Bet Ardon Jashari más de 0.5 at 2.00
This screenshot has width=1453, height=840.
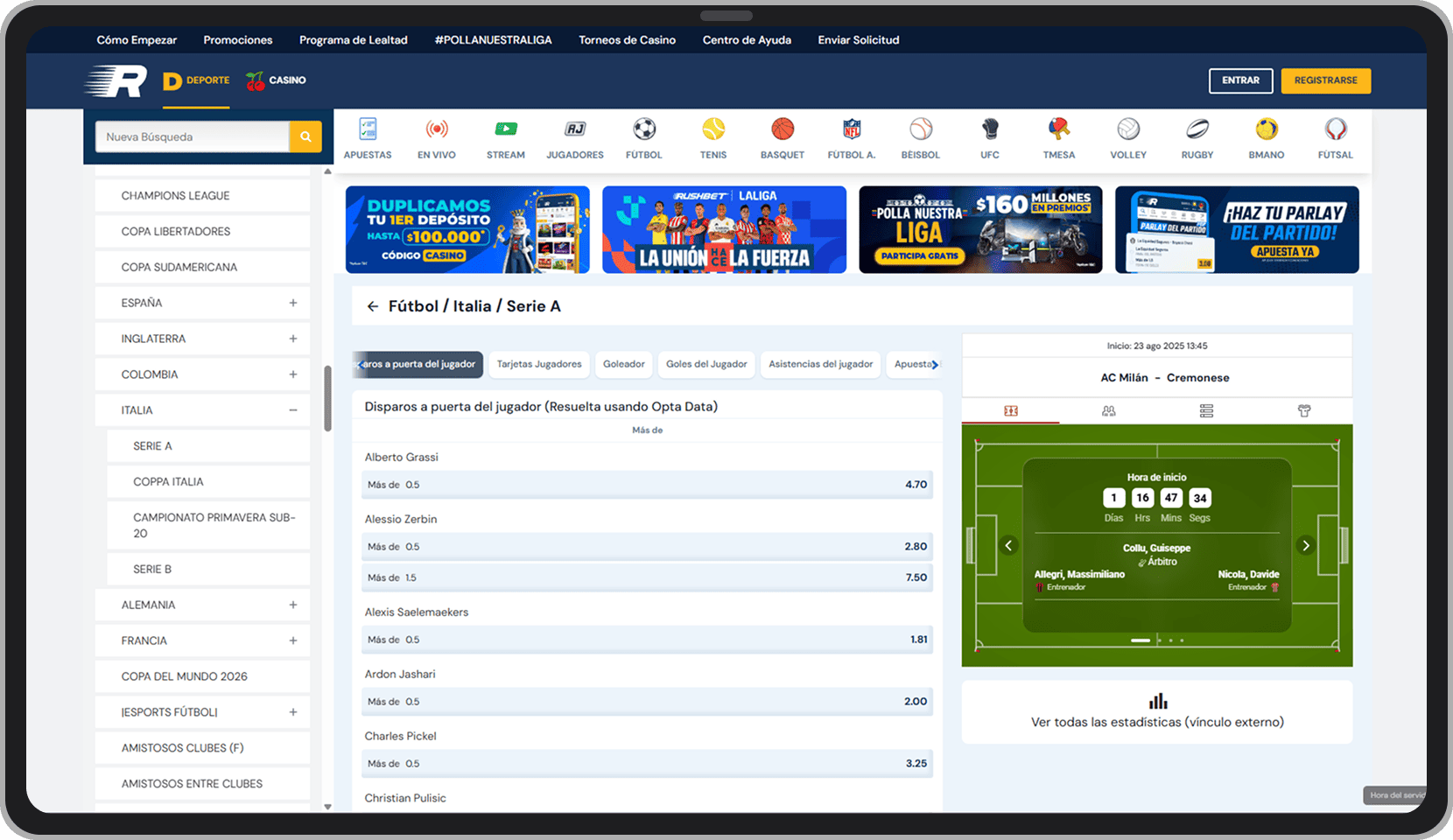(x=647, y=702)
